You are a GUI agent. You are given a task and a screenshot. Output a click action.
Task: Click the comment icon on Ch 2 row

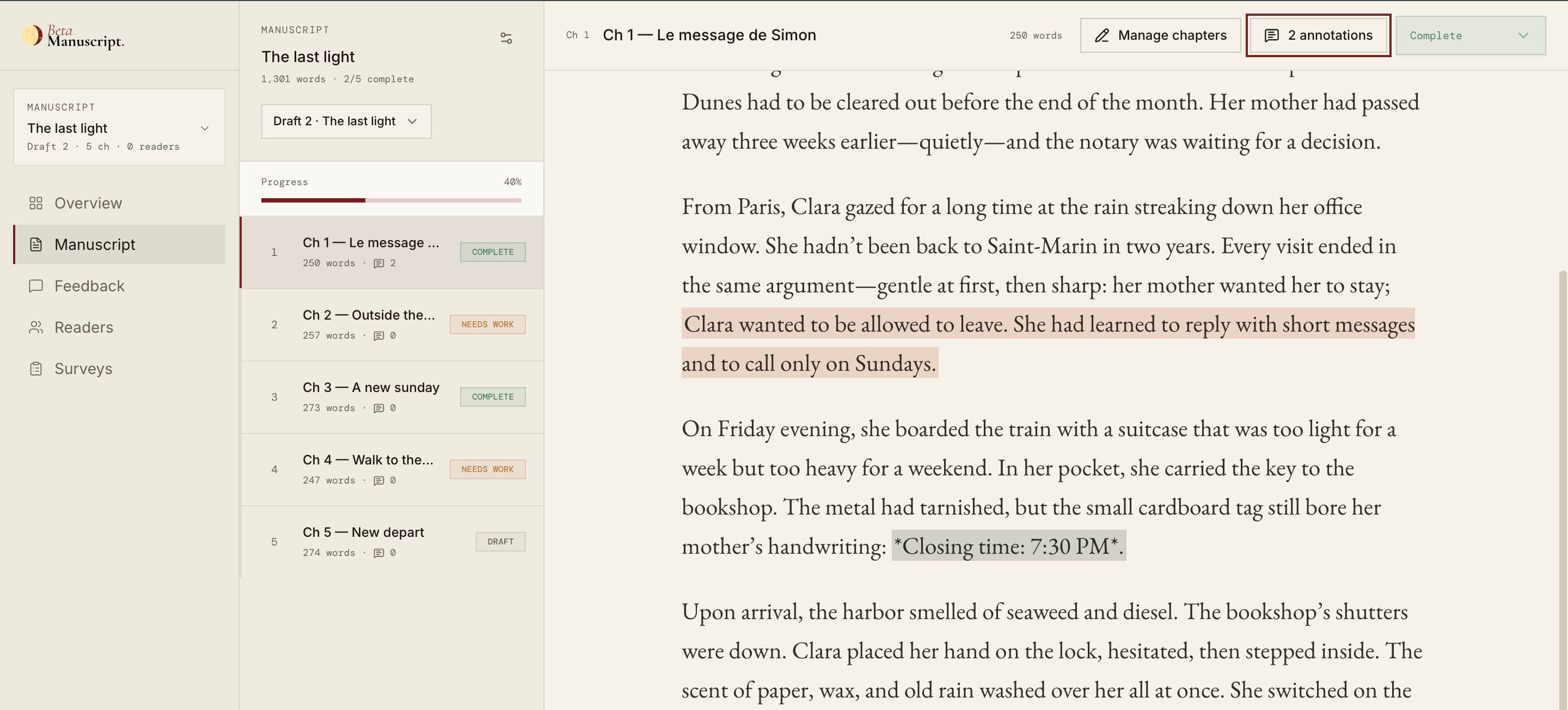tap(378, 335)
